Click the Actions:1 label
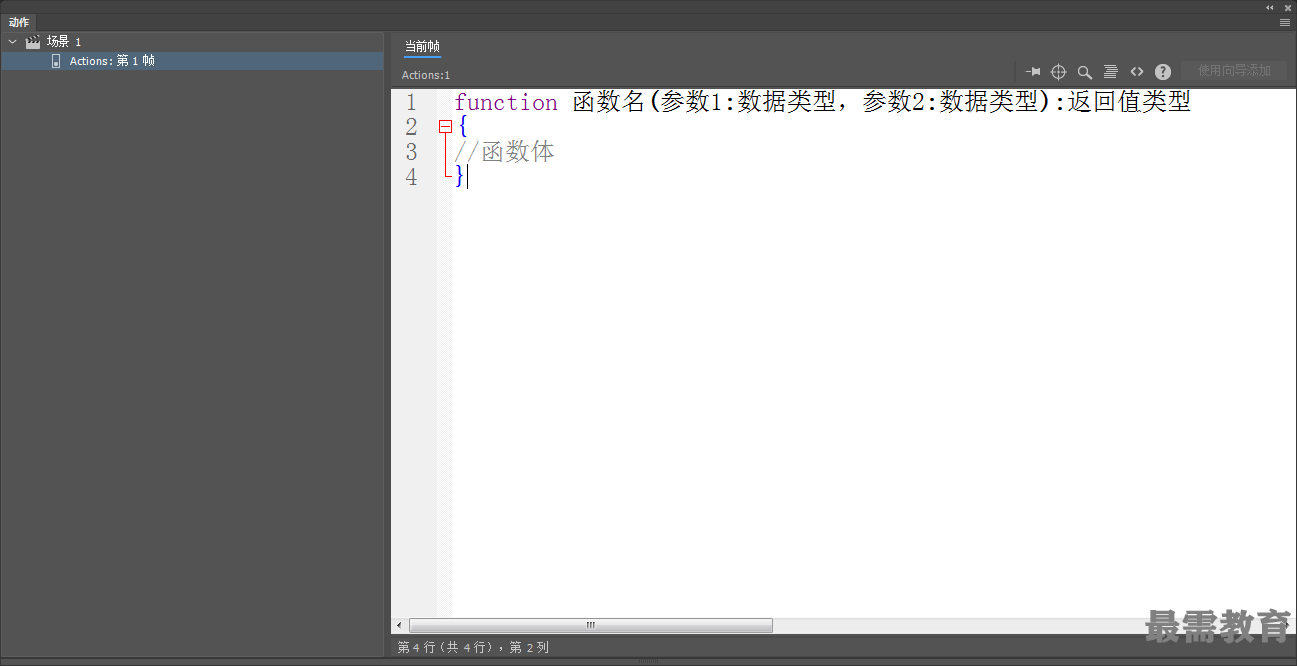Viewport: 1297px width, 666px height. 426,75
